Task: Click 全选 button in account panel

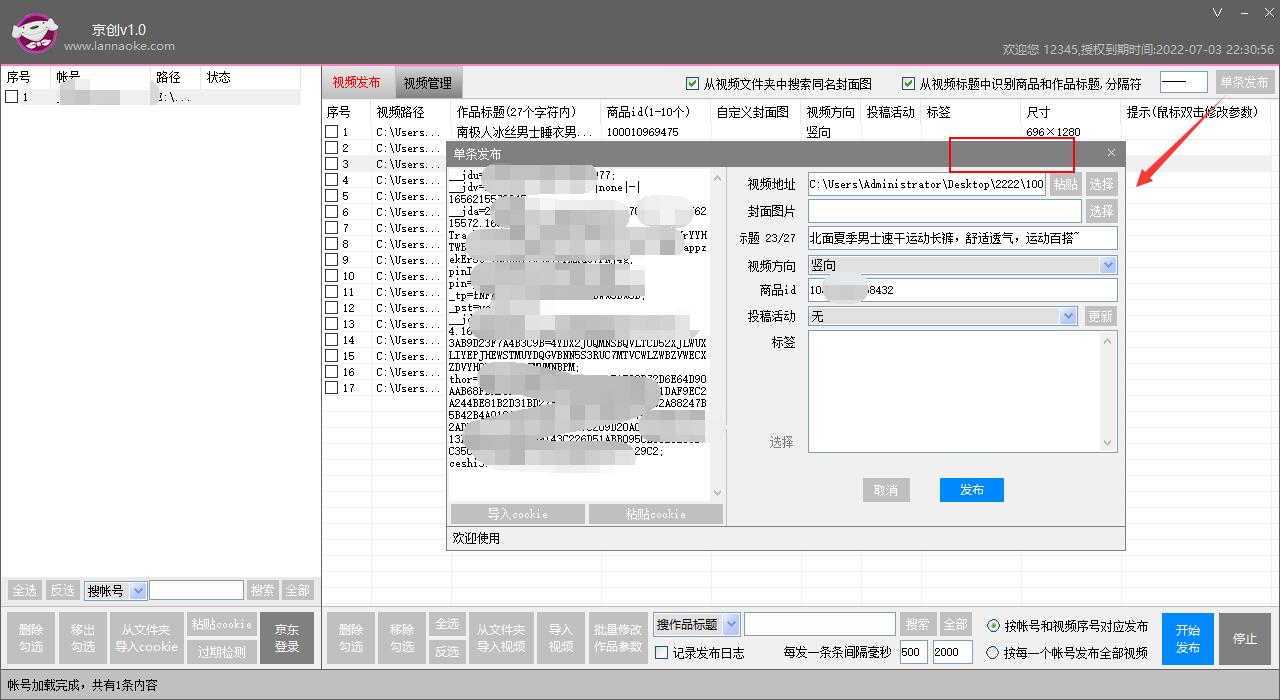Action: tap(24, 591)
